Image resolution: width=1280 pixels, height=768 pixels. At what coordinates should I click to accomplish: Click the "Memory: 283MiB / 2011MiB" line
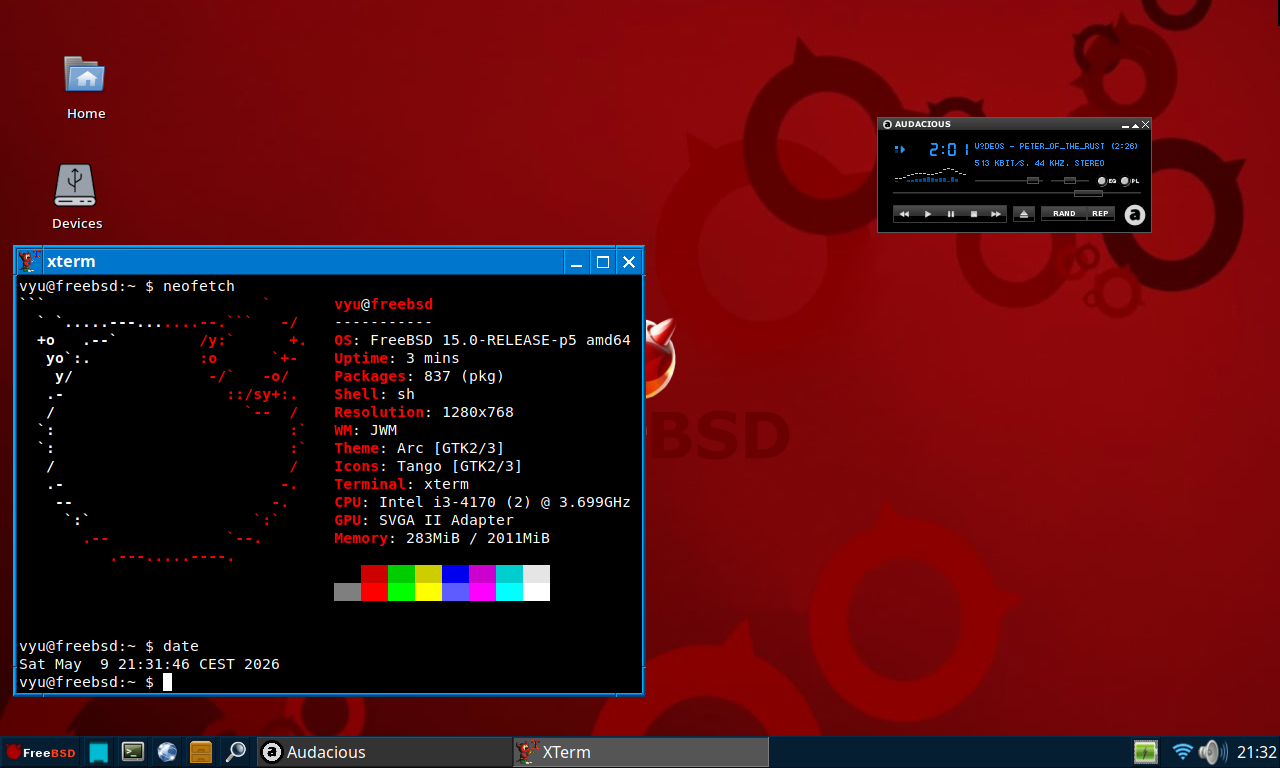click(x=442, y=538)
